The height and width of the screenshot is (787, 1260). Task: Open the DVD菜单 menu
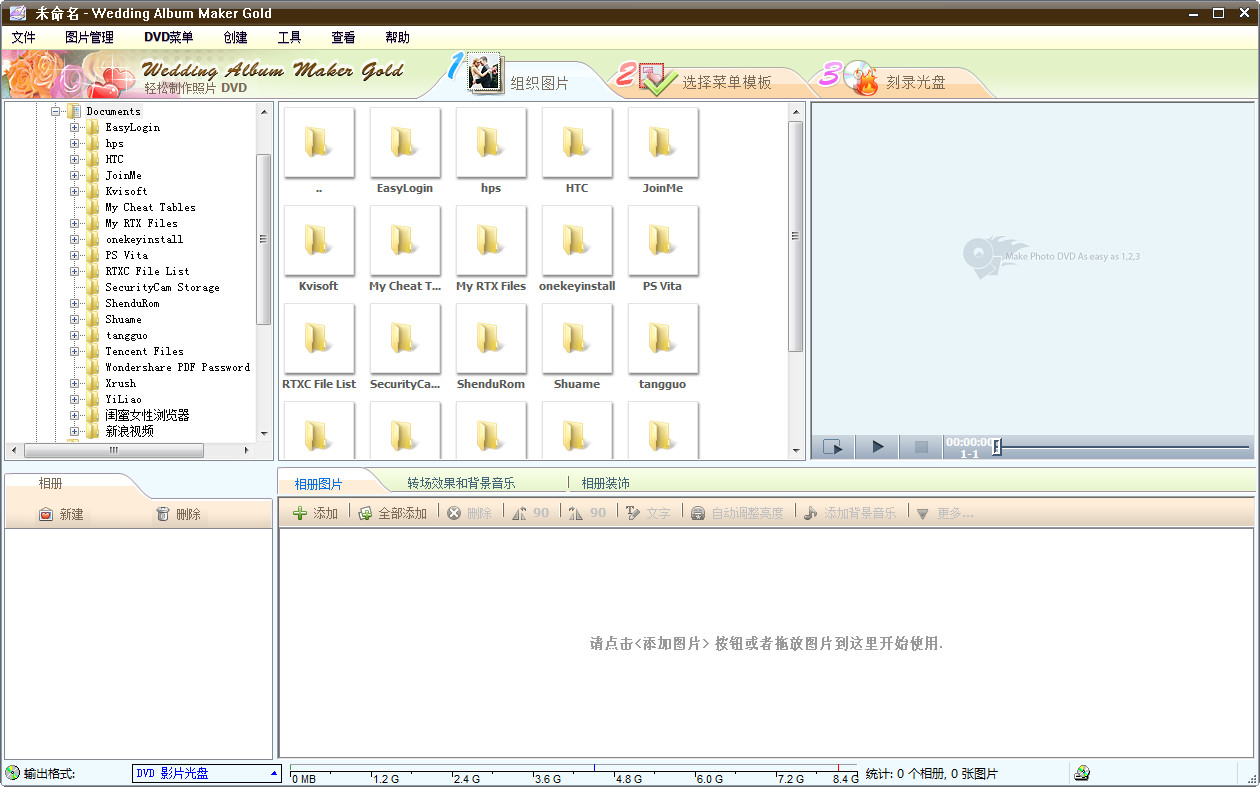(x=169, y=37)
